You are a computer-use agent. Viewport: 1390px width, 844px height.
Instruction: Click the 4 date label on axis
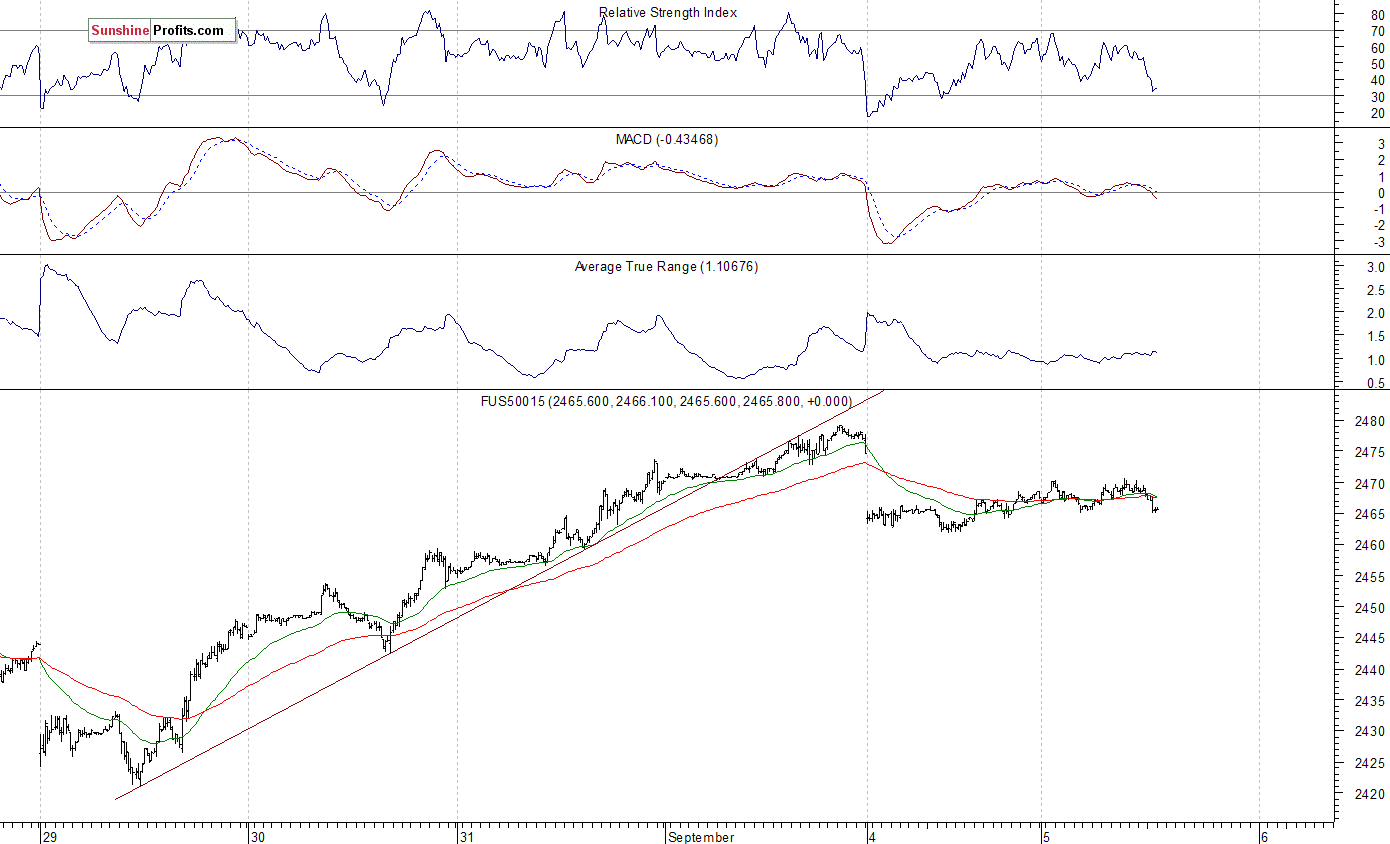point(873,836)
